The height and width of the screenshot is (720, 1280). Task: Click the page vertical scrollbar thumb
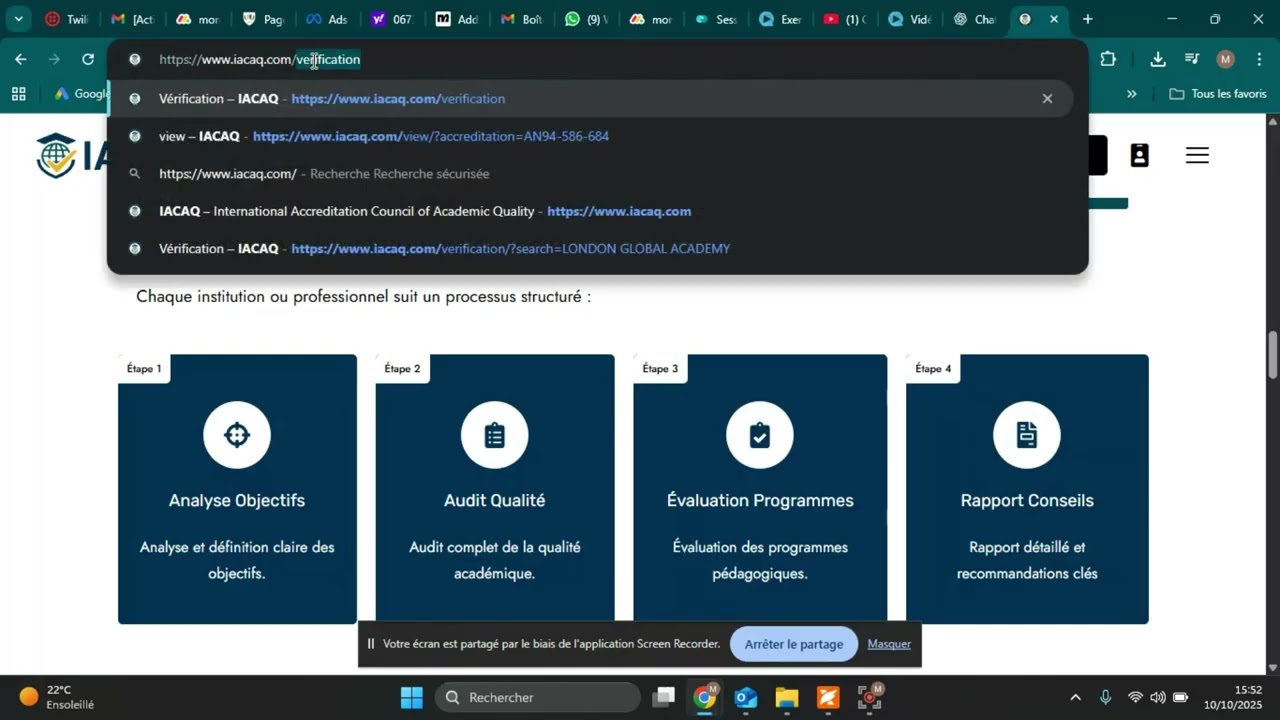(x=1273, y=355)
